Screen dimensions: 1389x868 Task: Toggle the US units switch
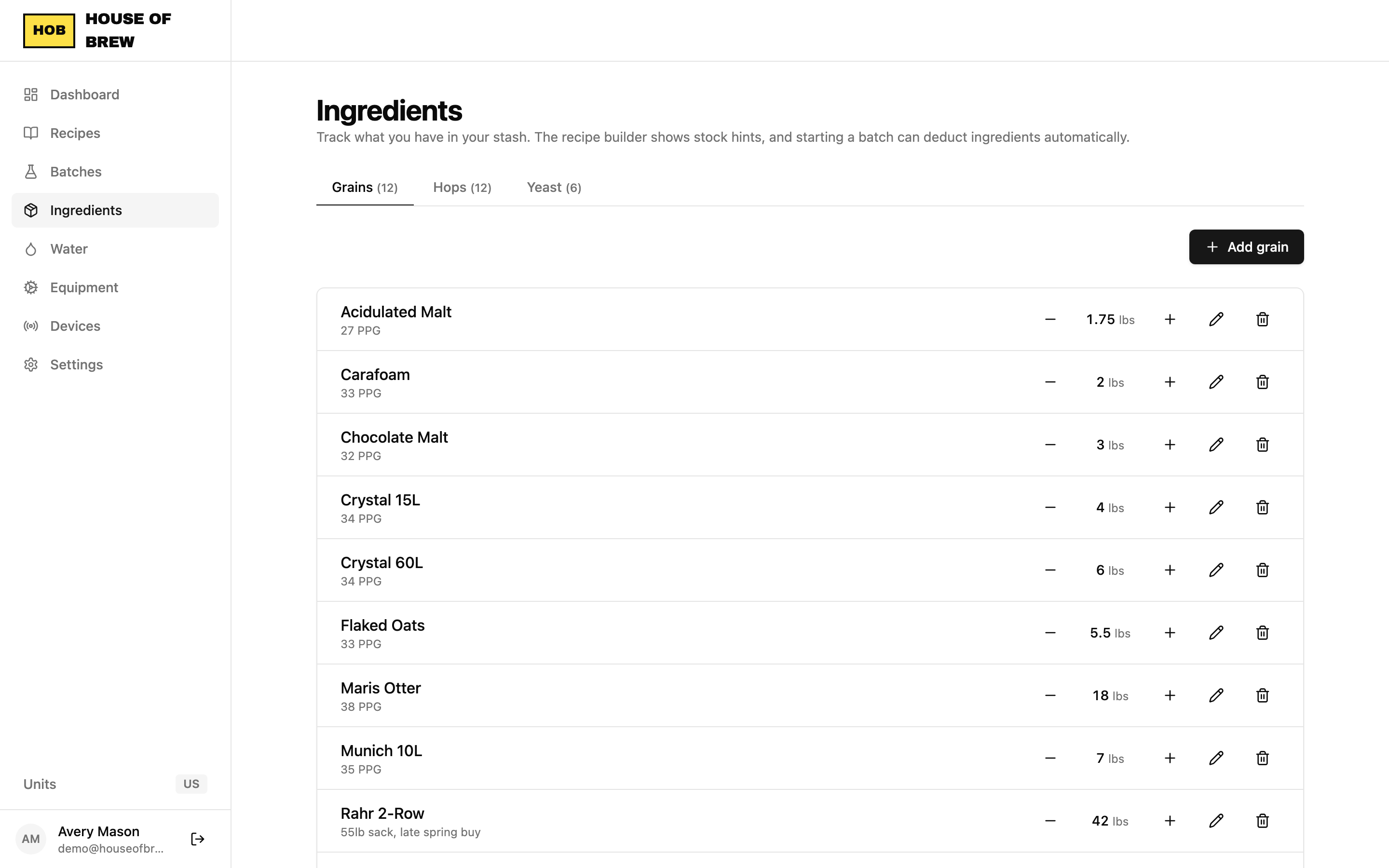tap(191, 784)
